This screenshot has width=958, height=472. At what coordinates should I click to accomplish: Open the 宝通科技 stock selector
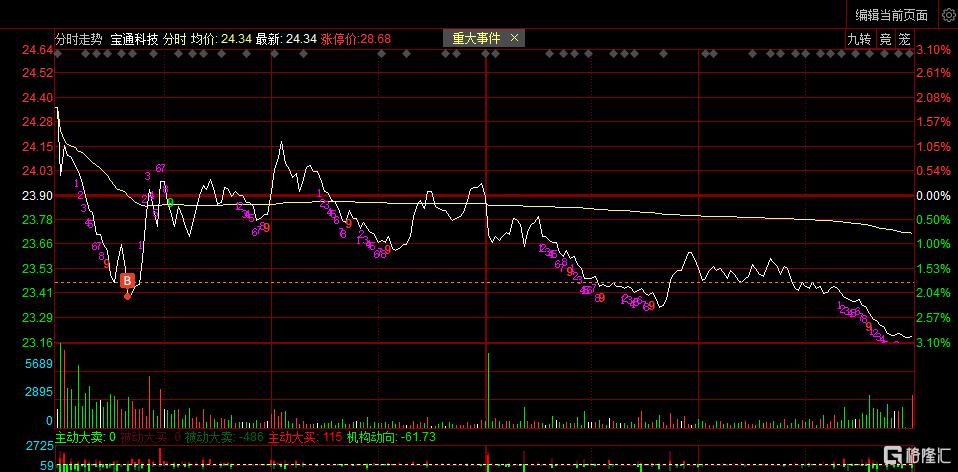point(134,39)
